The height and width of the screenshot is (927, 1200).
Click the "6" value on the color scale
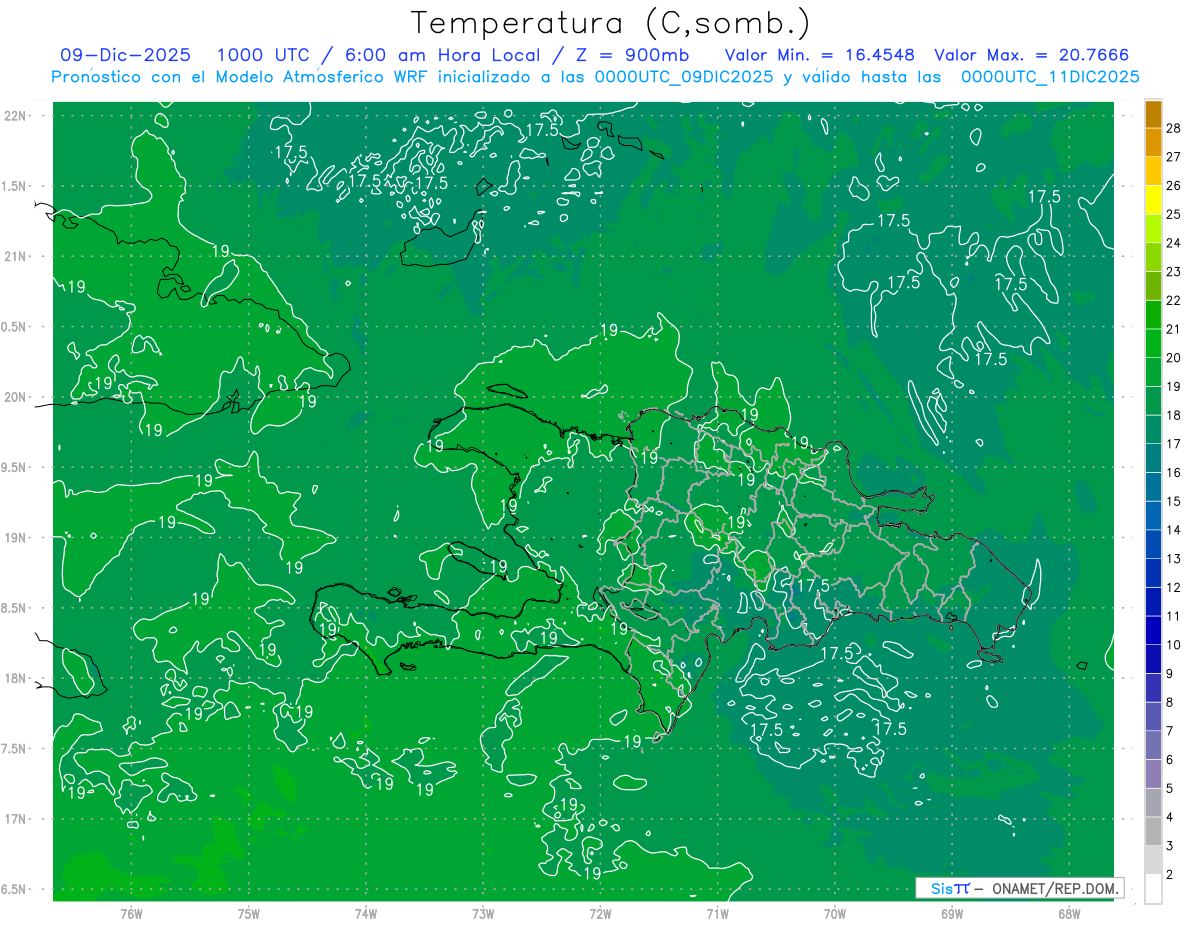point(1171,760)
